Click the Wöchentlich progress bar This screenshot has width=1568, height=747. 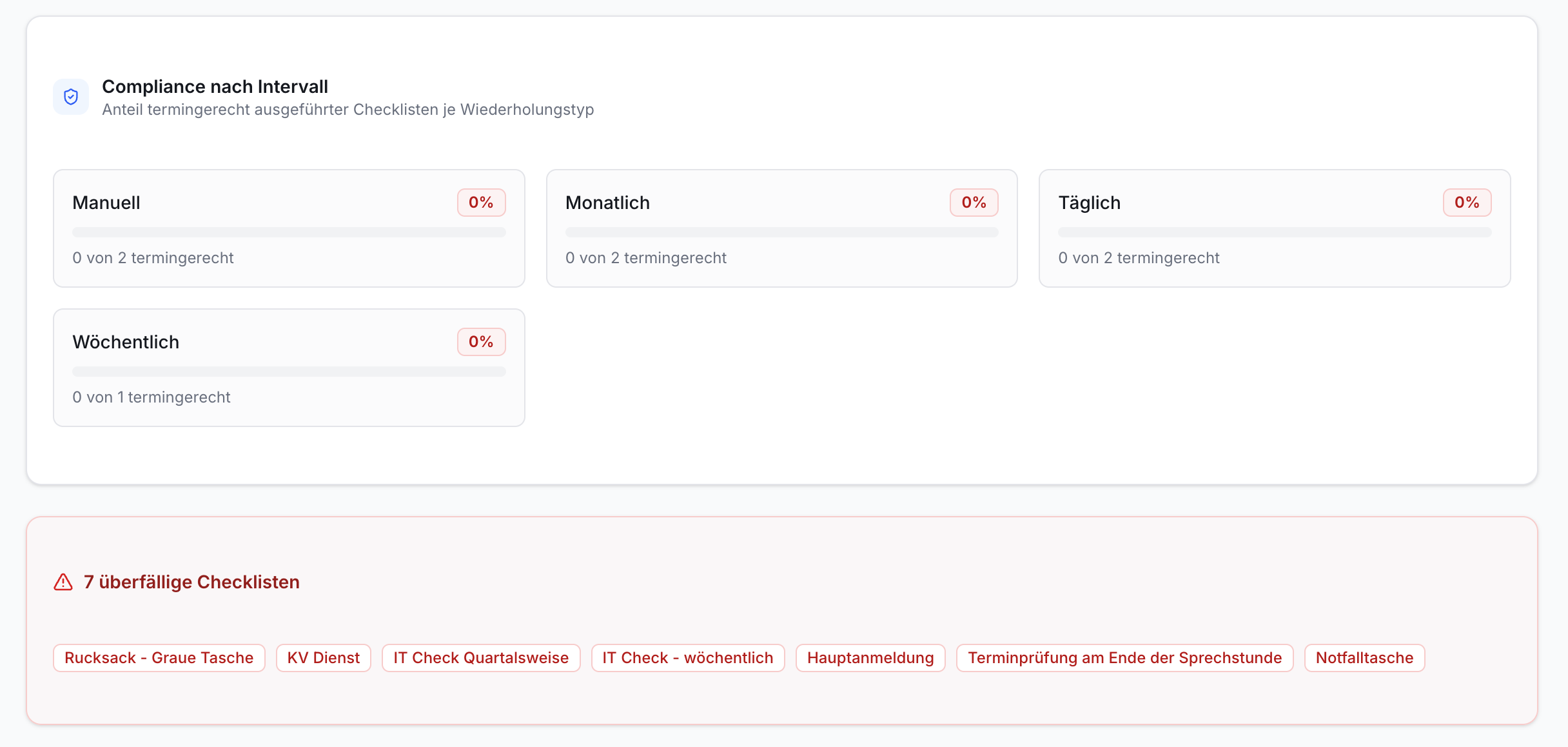pyautogui.click(x=289, y=372)
